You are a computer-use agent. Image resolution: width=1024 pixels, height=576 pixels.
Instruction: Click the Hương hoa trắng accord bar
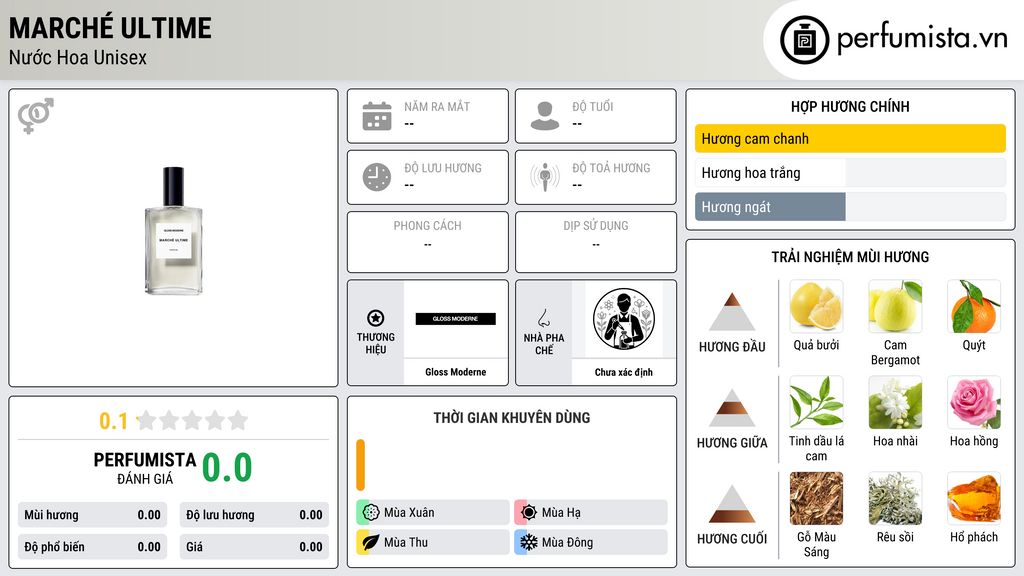tap(850, 172)
